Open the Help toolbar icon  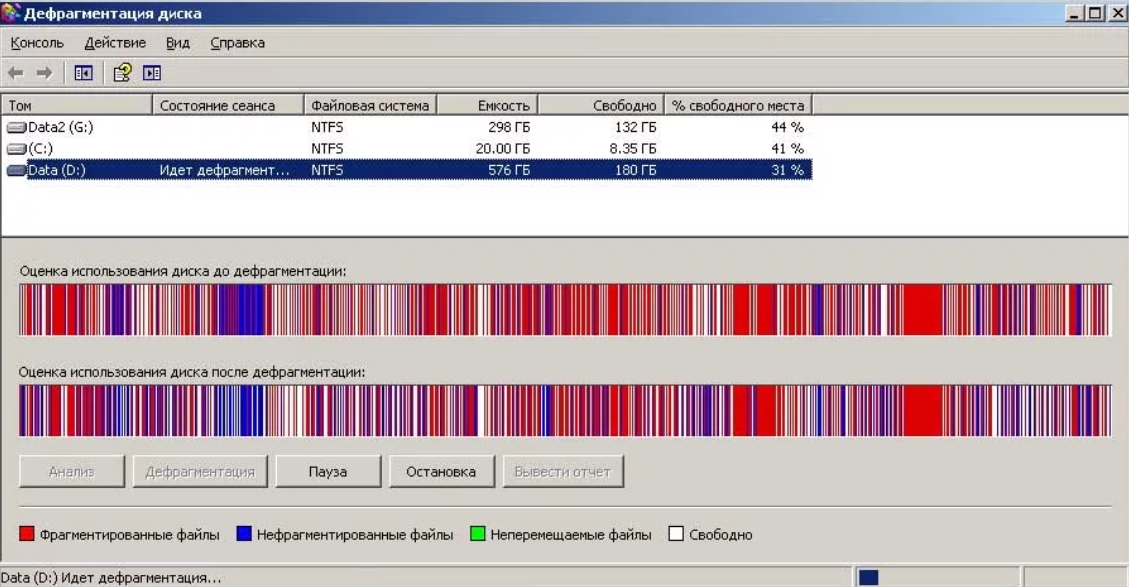122,73
